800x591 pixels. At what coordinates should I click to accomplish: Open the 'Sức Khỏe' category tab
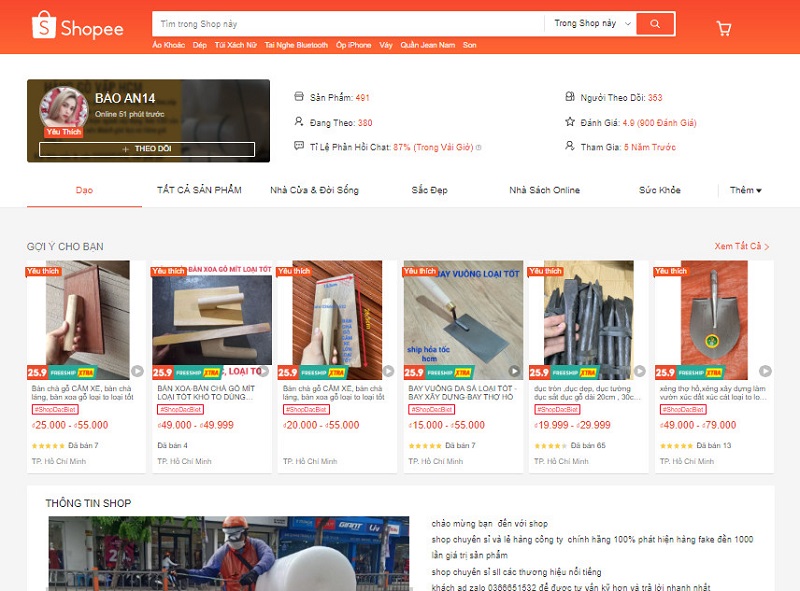pos(660,190)
